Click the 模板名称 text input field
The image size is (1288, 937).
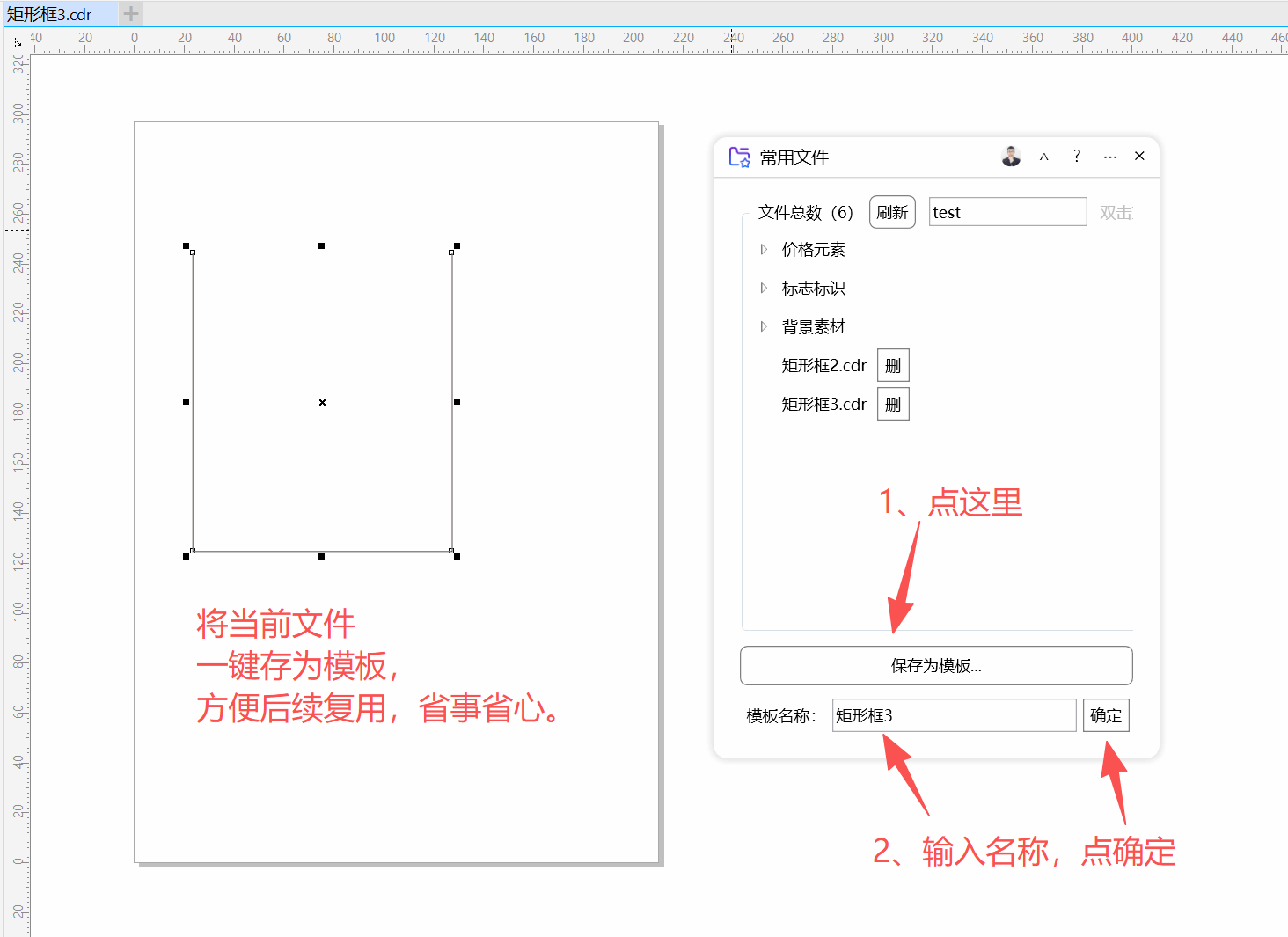[x=954, y=715]
